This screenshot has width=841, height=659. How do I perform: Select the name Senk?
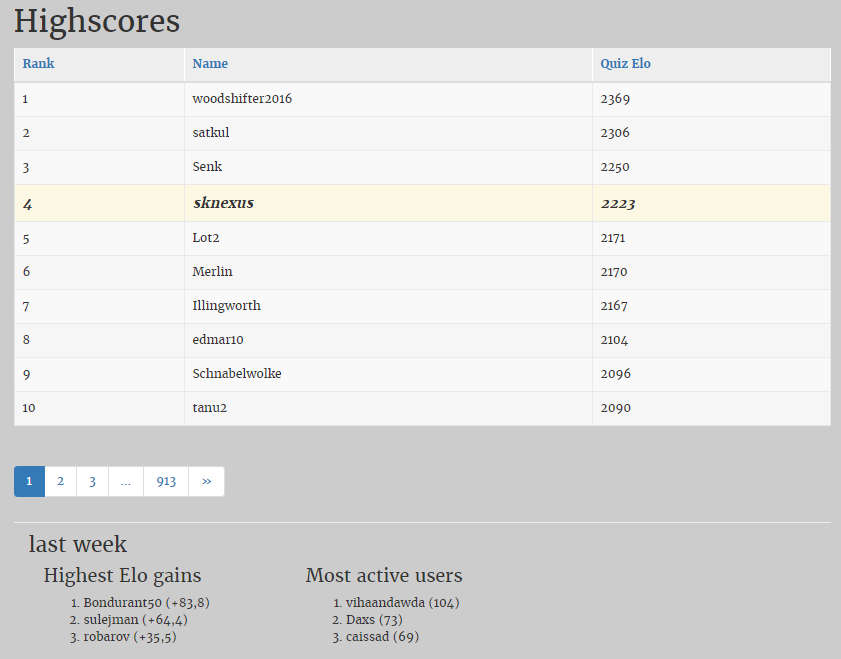[207, 167]
